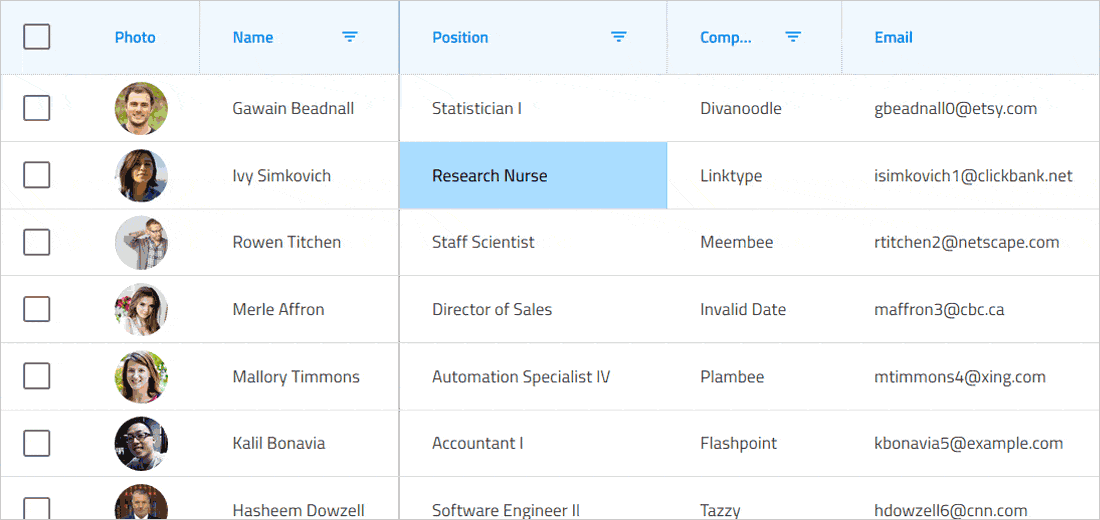Check the row checkbox for Gawain Beadnall
The height and width of the screenshot is (520, 1100).
(37, 108)
